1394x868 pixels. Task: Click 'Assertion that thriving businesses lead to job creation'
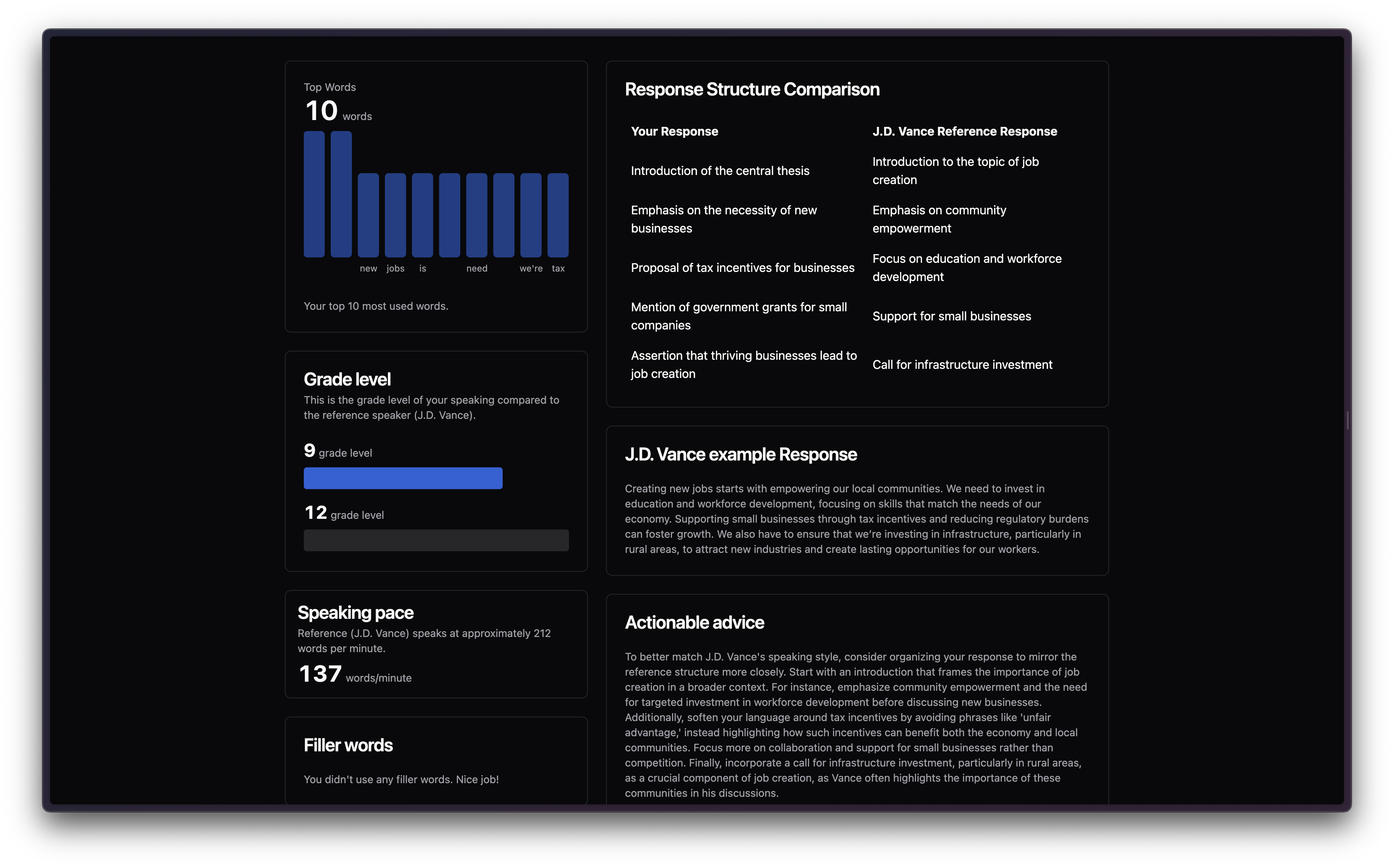pos(744,364)
